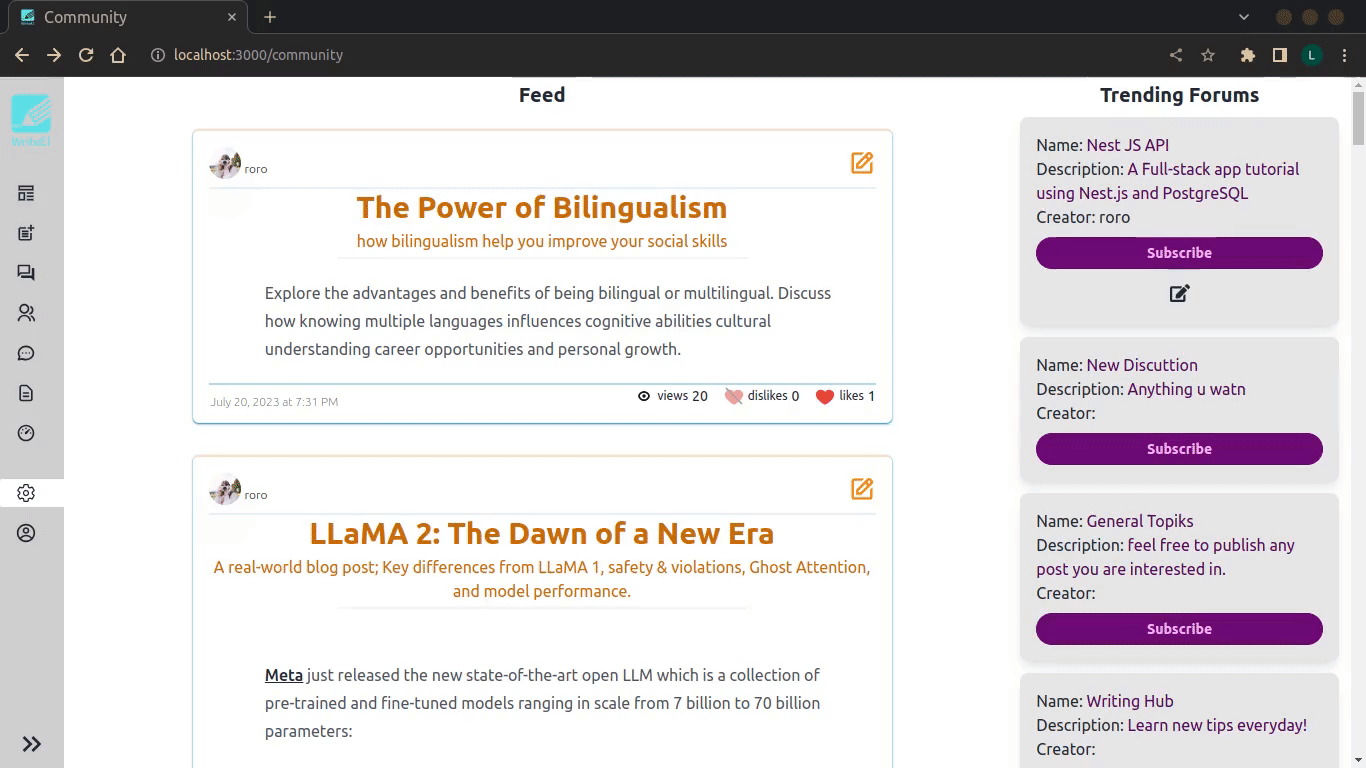This screenshot has height=768, width=1366.
Task: Edit the Nest JS API forum
Action: 1180,293
